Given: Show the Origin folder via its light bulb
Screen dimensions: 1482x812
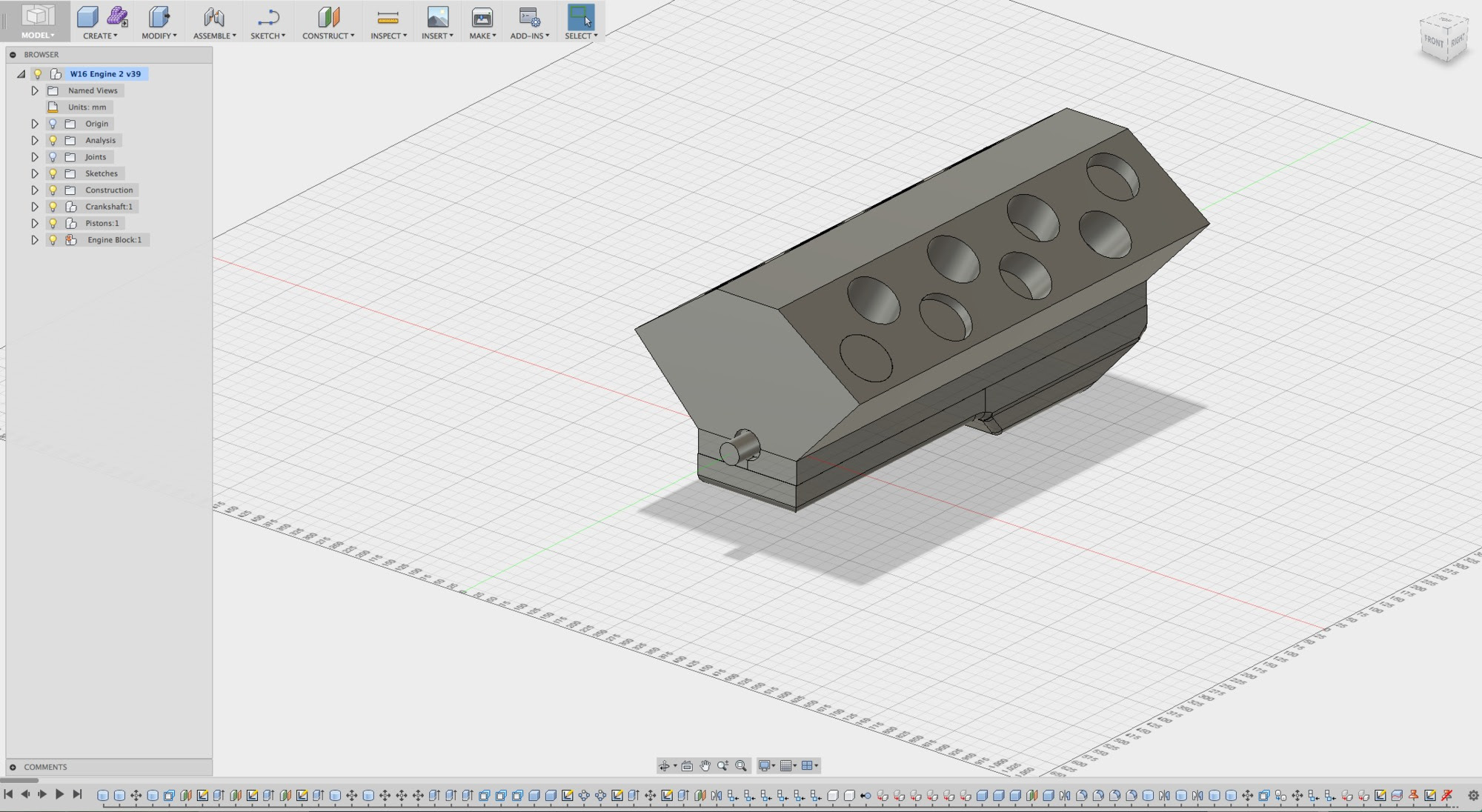Looking at the screenshot, I should point(53,124).
